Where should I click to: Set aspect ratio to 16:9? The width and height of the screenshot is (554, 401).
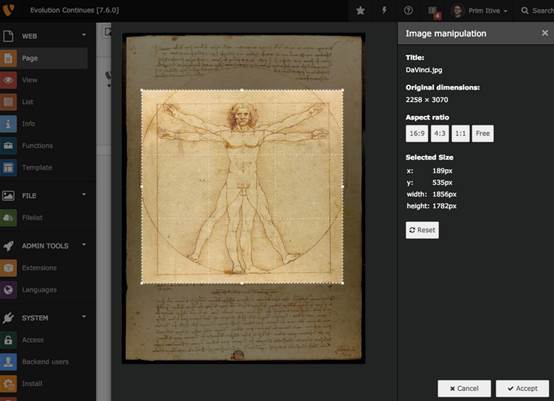pyautogui.click(x=417, y=134)
